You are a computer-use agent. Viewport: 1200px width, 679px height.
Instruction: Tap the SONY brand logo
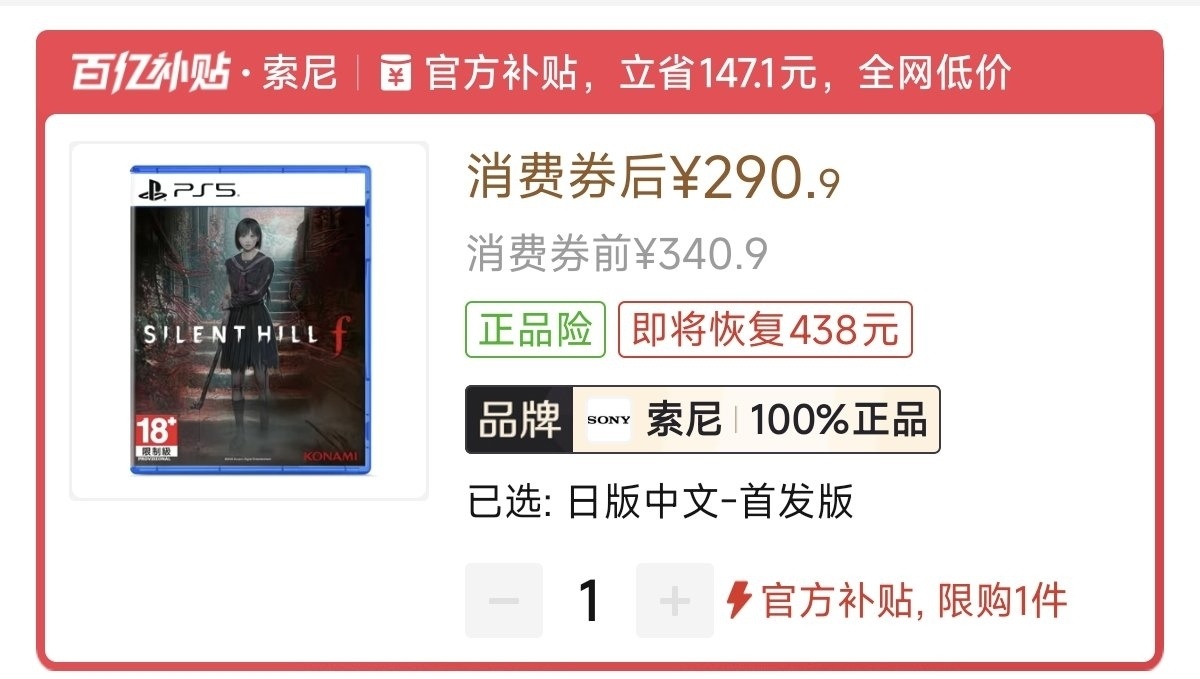[x=608, y=420]
